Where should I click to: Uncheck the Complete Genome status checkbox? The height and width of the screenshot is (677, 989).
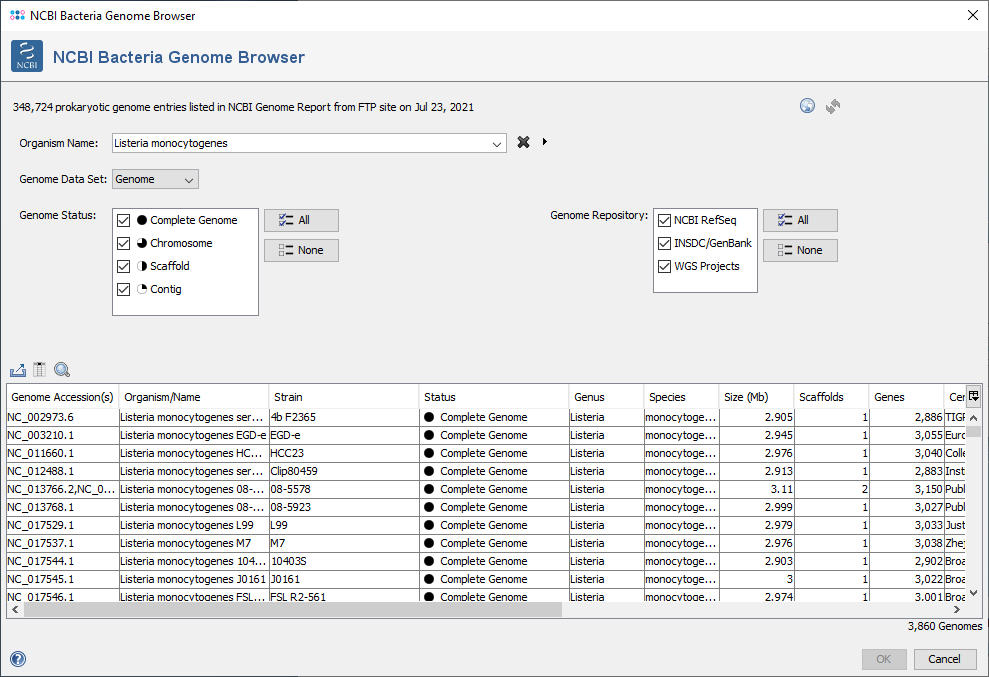(x=124, y=220)
